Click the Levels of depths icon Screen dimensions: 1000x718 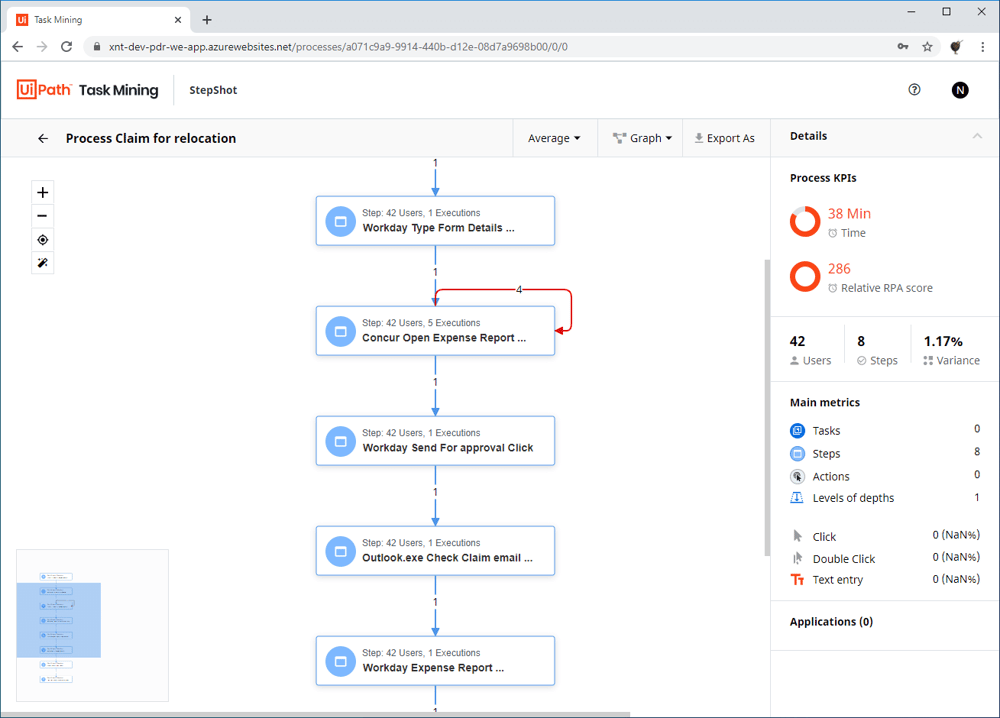click(797, 498)
